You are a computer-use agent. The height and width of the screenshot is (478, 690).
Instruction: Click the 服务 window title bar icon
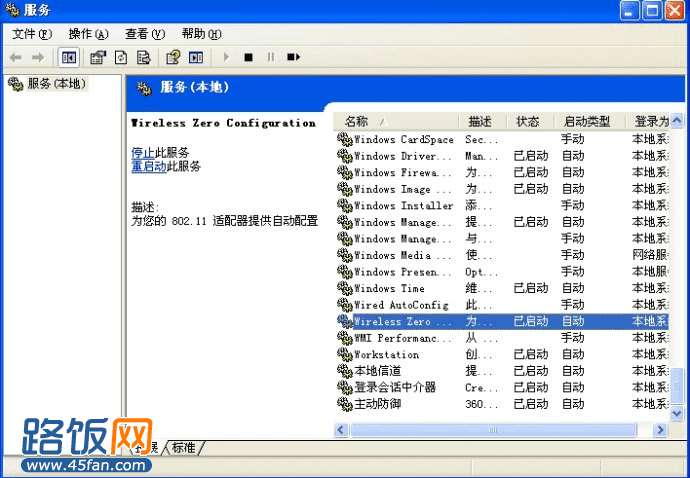pyautogui.click(x=12, y=10)
